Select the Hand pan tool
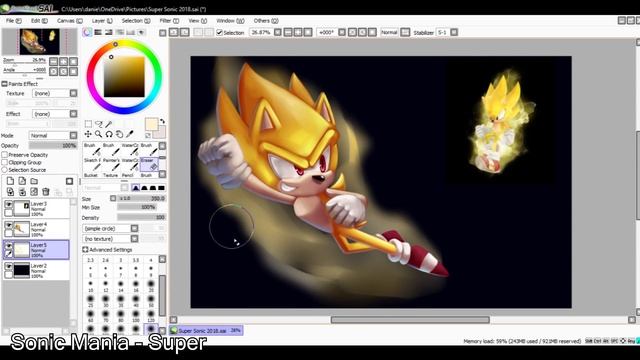This screenshot has height=360, width=640. tap(119, 134)
